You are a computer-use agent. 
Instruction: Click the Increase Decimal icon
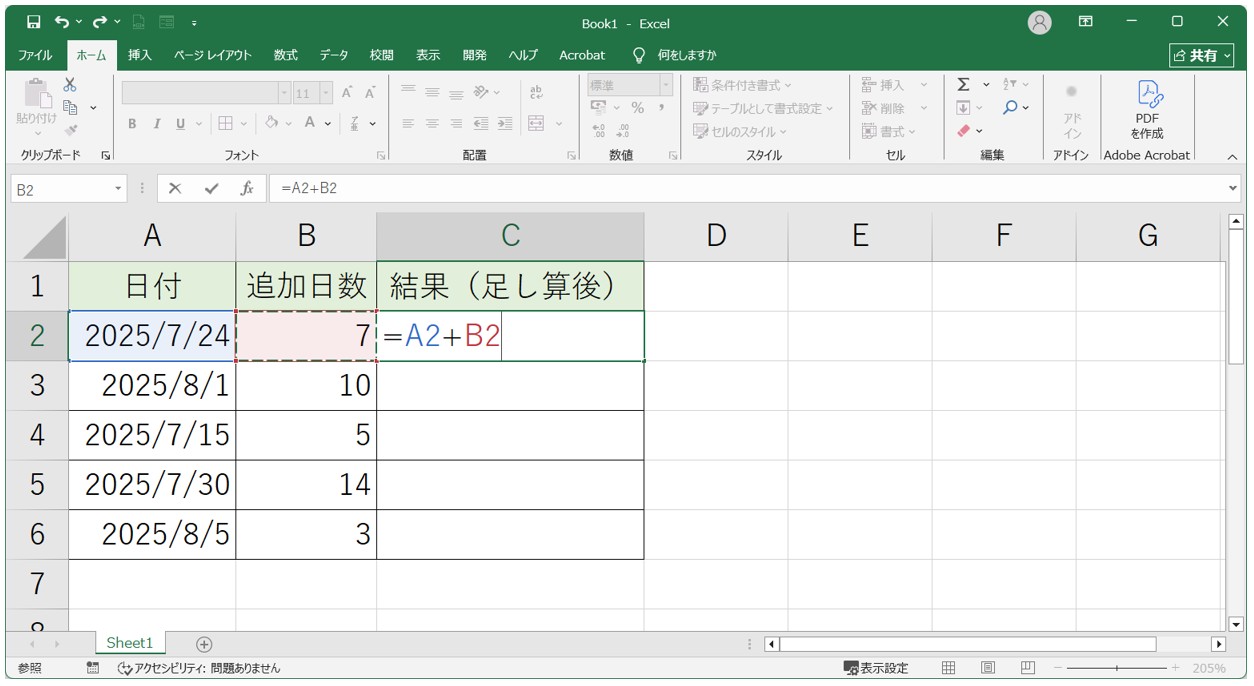click(599, 131)
